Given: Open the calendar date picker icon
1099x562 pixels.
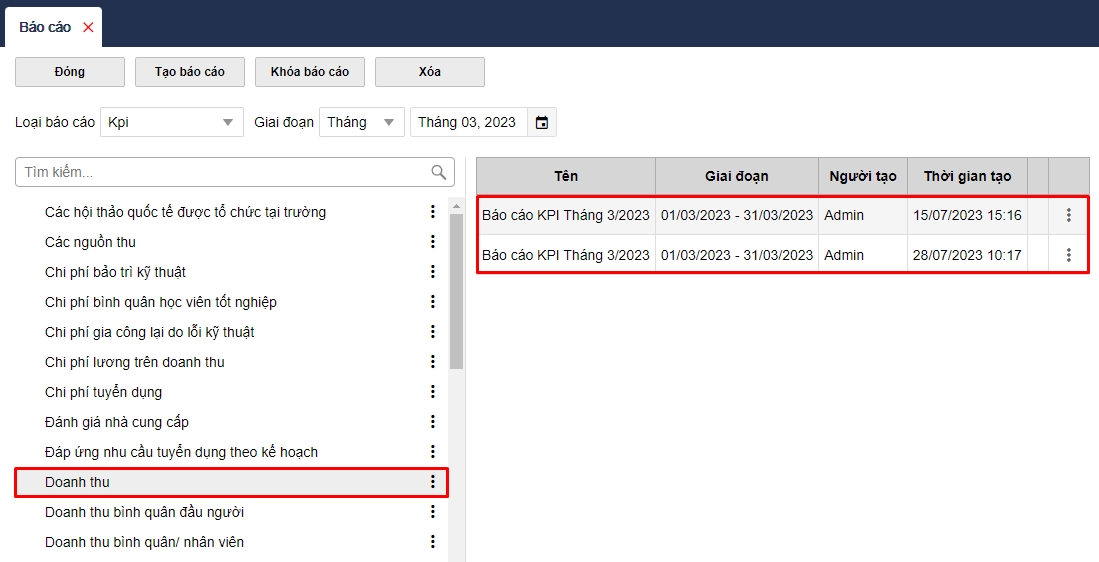Looking at the screenshot, I should (542, 122).
